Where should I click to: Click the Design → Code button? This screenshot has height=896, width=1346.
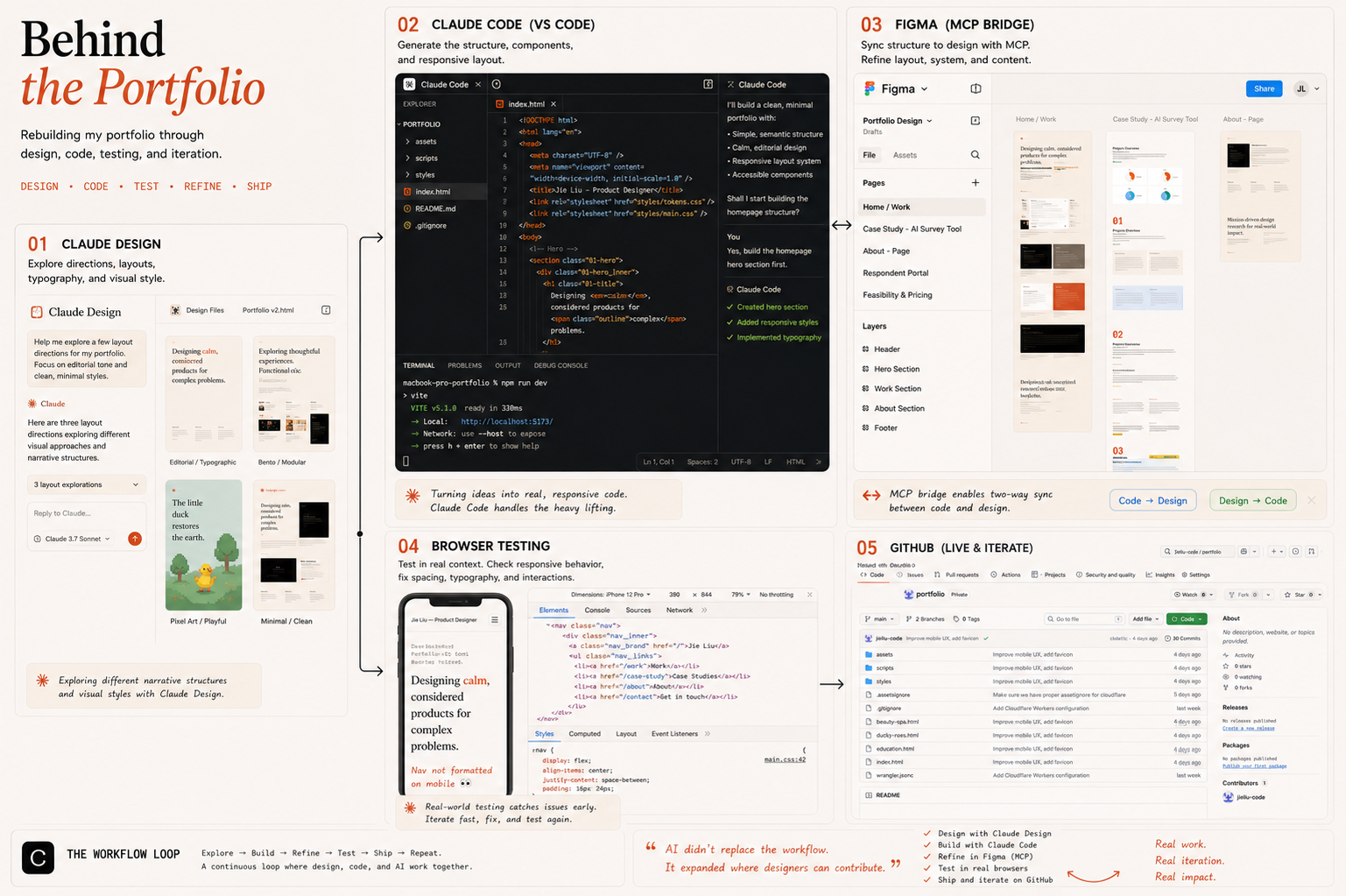pos(1252,500)
